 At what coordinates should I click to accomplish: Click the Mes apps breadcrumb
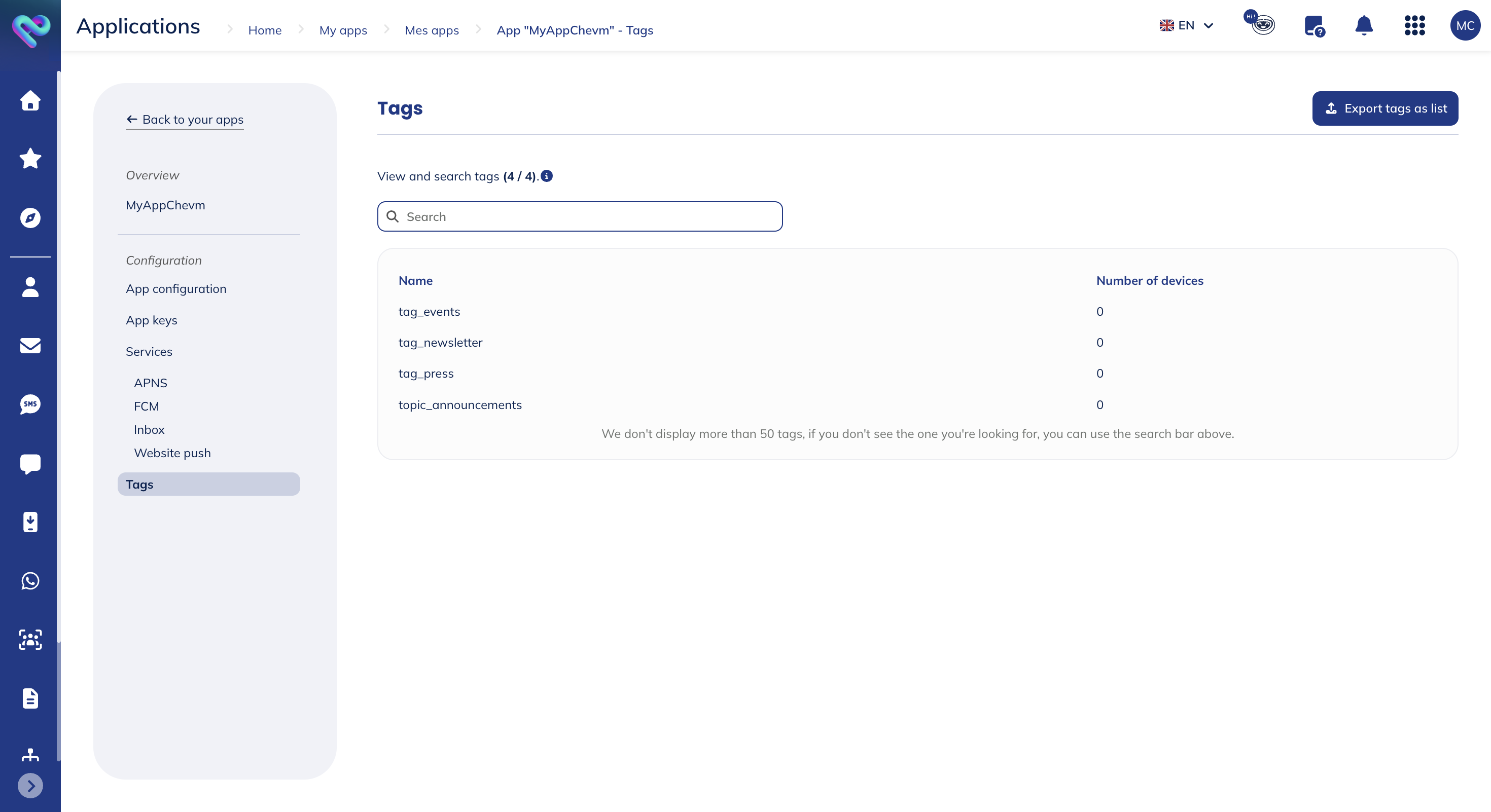tap(431, 30)
